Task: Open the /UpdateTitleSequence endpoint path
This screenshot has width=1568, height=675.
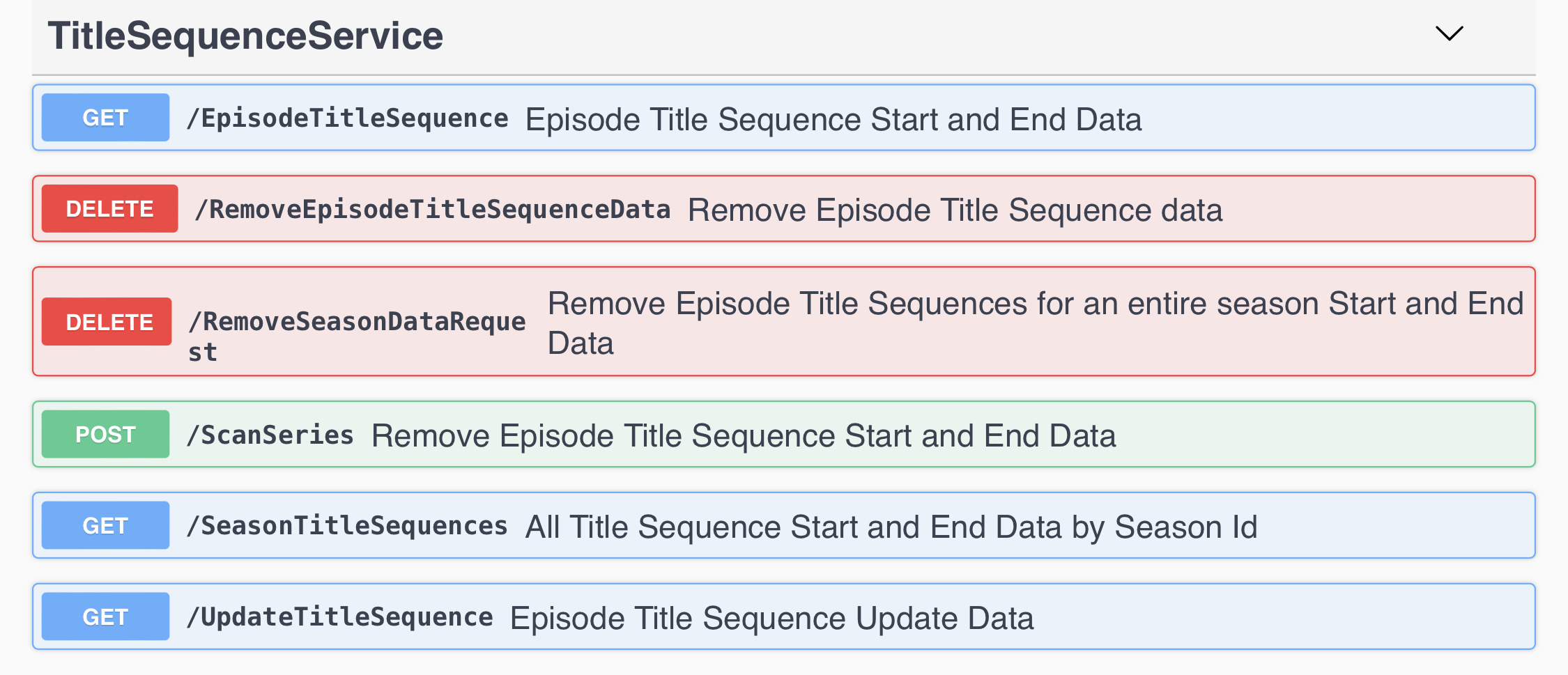Action: click(x=339, y=617)
